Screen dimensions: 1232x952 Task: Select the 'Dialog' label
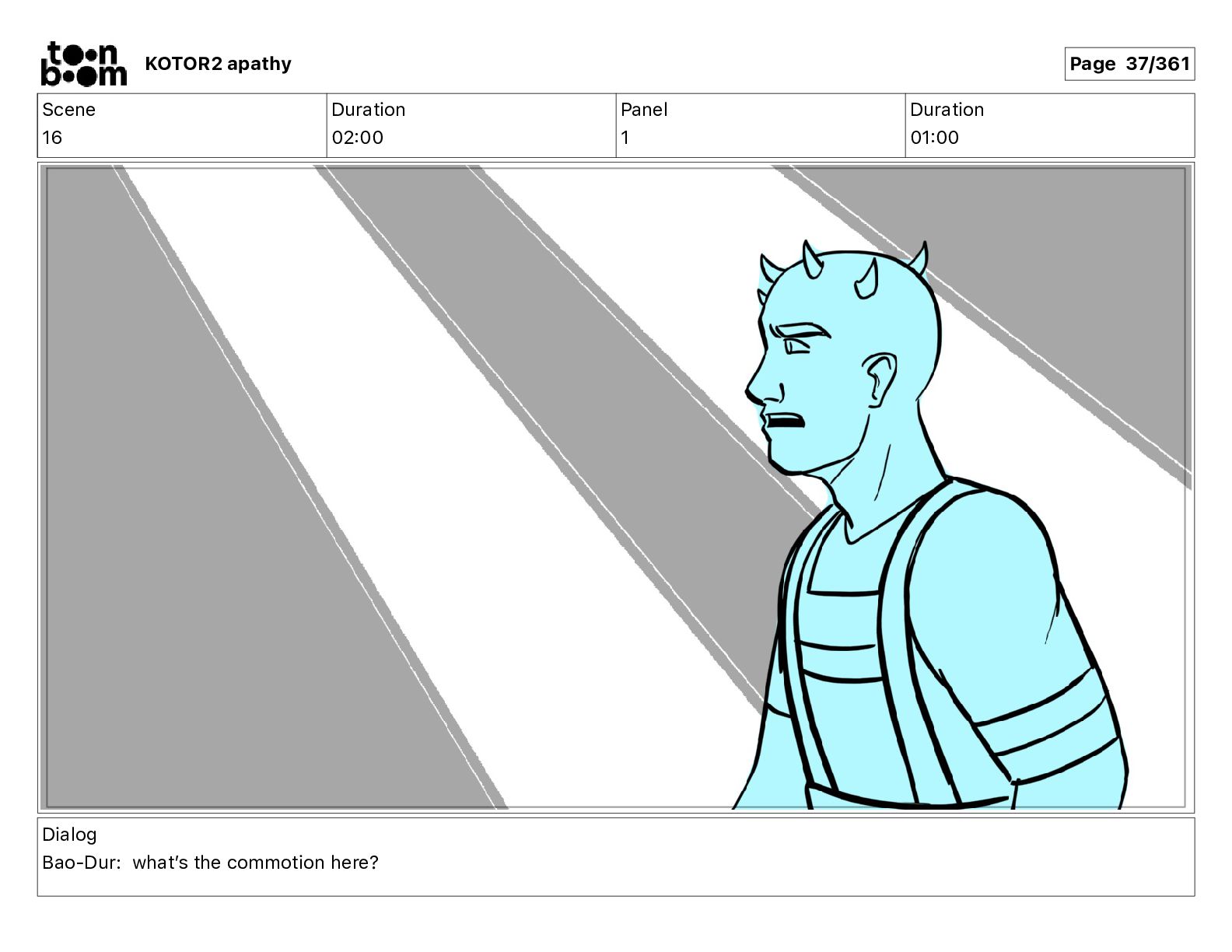[x=69, y=835]
